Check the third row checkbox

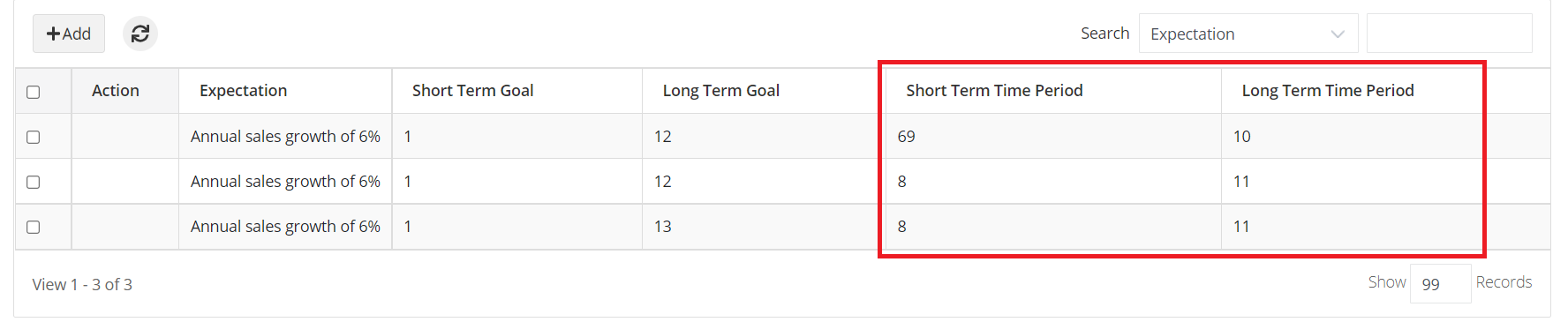point(34,227)
